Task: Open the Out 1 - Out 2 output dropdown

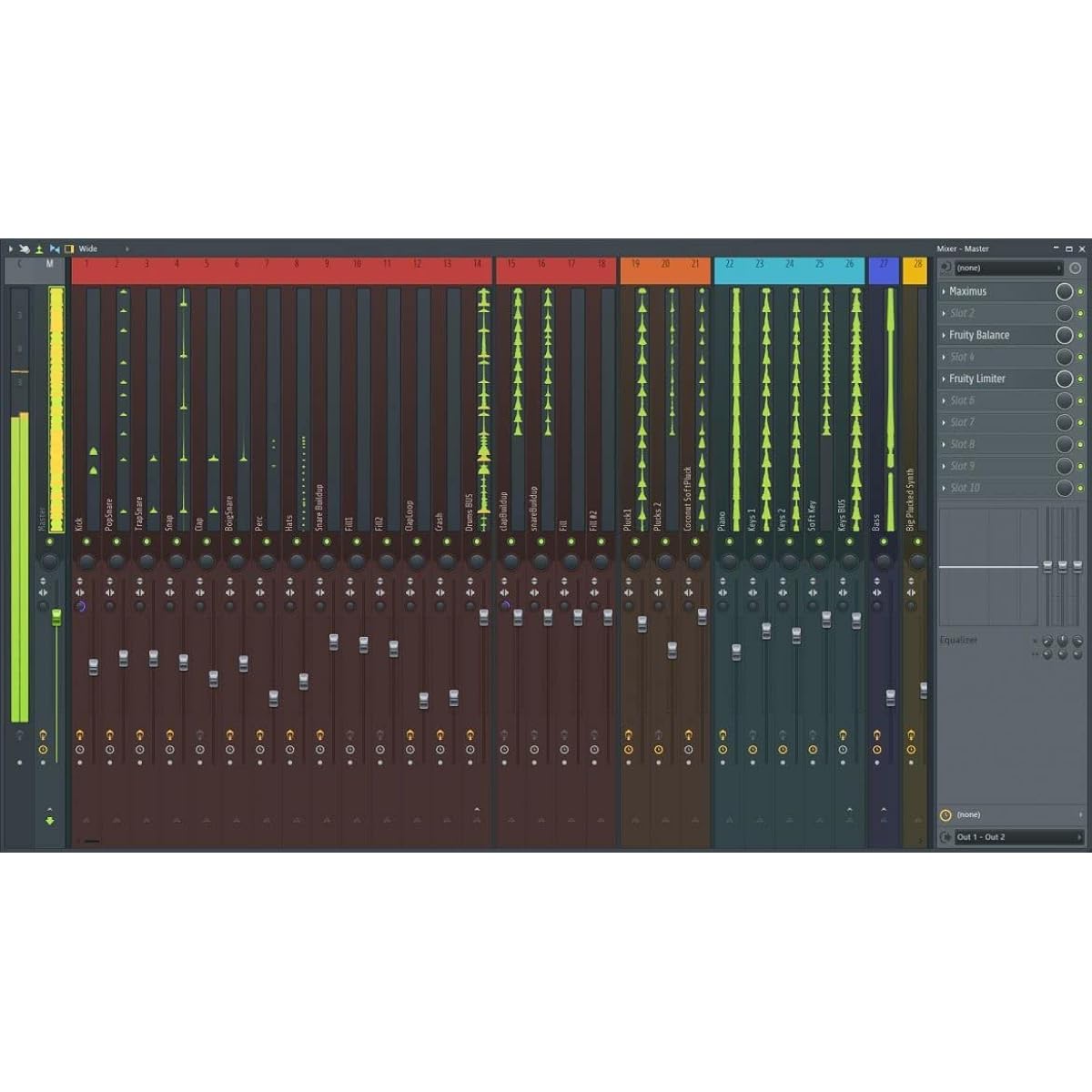Action: point(1019,837)
